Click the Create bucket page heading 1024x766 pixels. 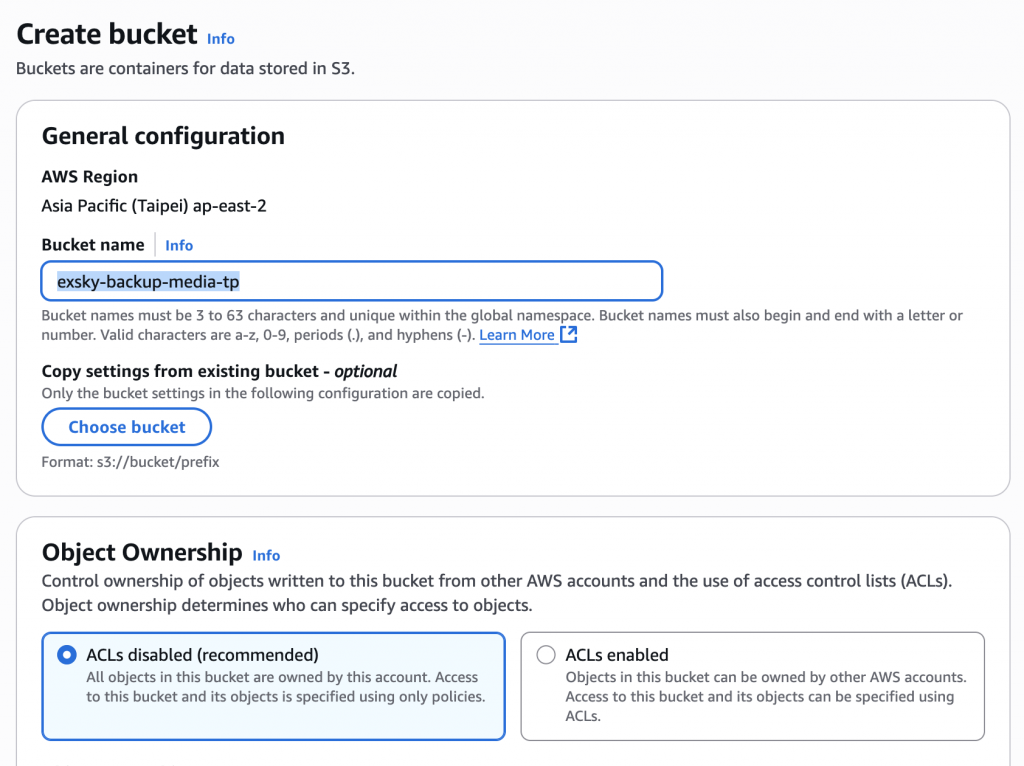[107, 34]
